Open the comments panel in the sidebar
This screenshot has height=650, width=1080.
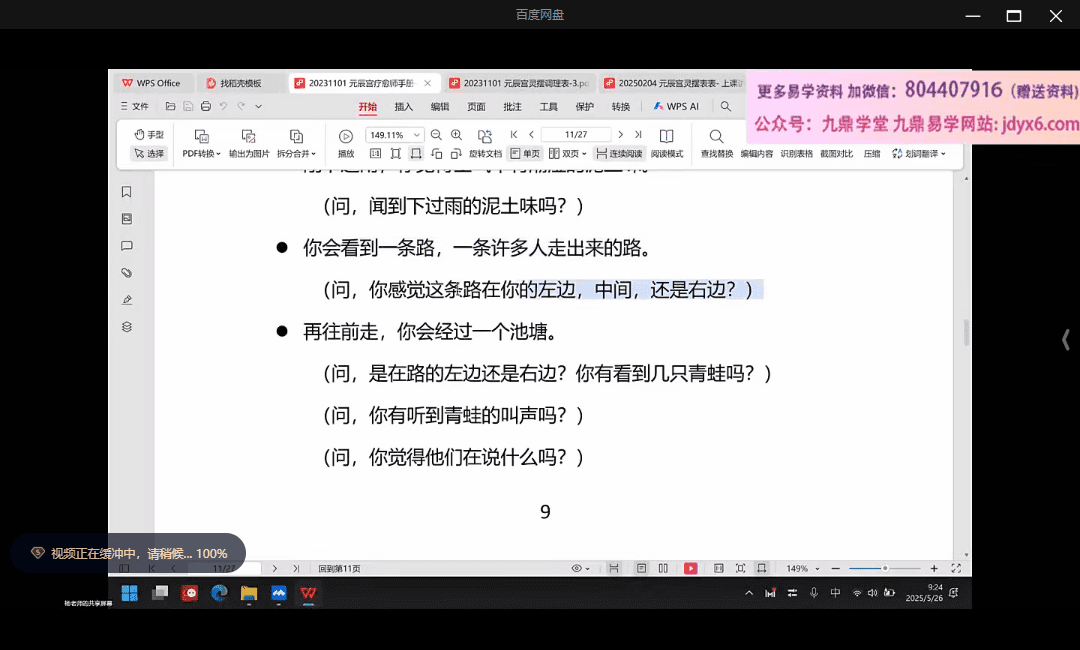coord(127,246)
